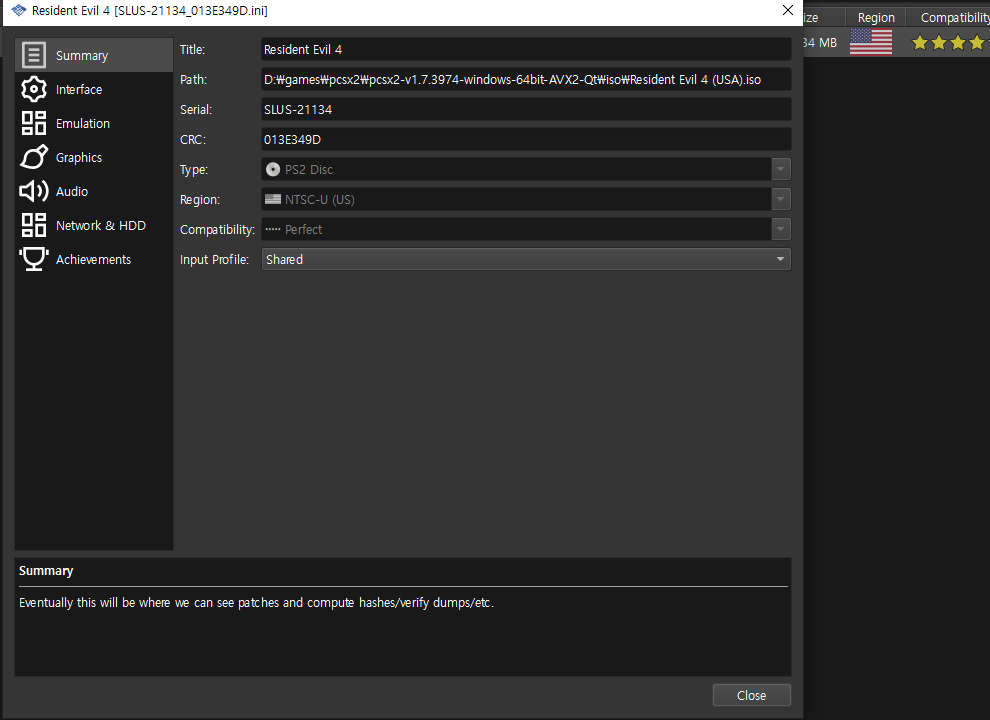Screen dimensions: 990x720
Task: Click the Path input field
Action: point(526,80)
